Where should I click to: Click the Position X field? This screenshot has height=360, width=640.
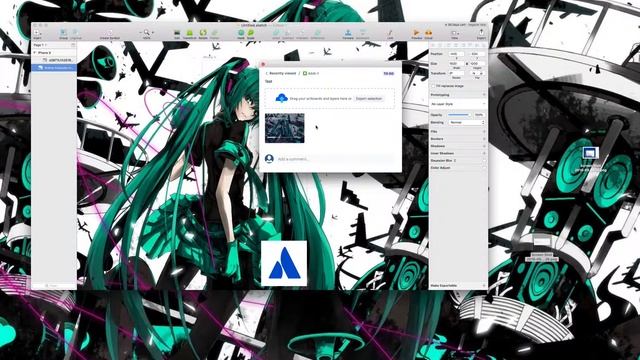(456, 54)
